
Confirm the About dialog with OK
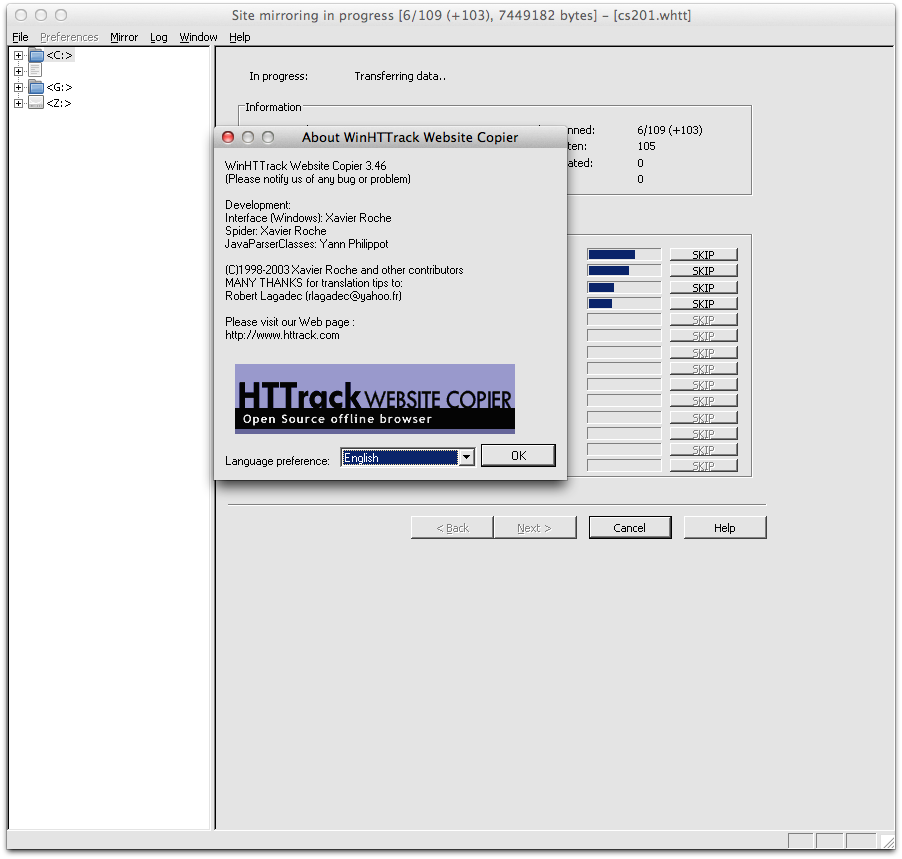pos(518,456)
